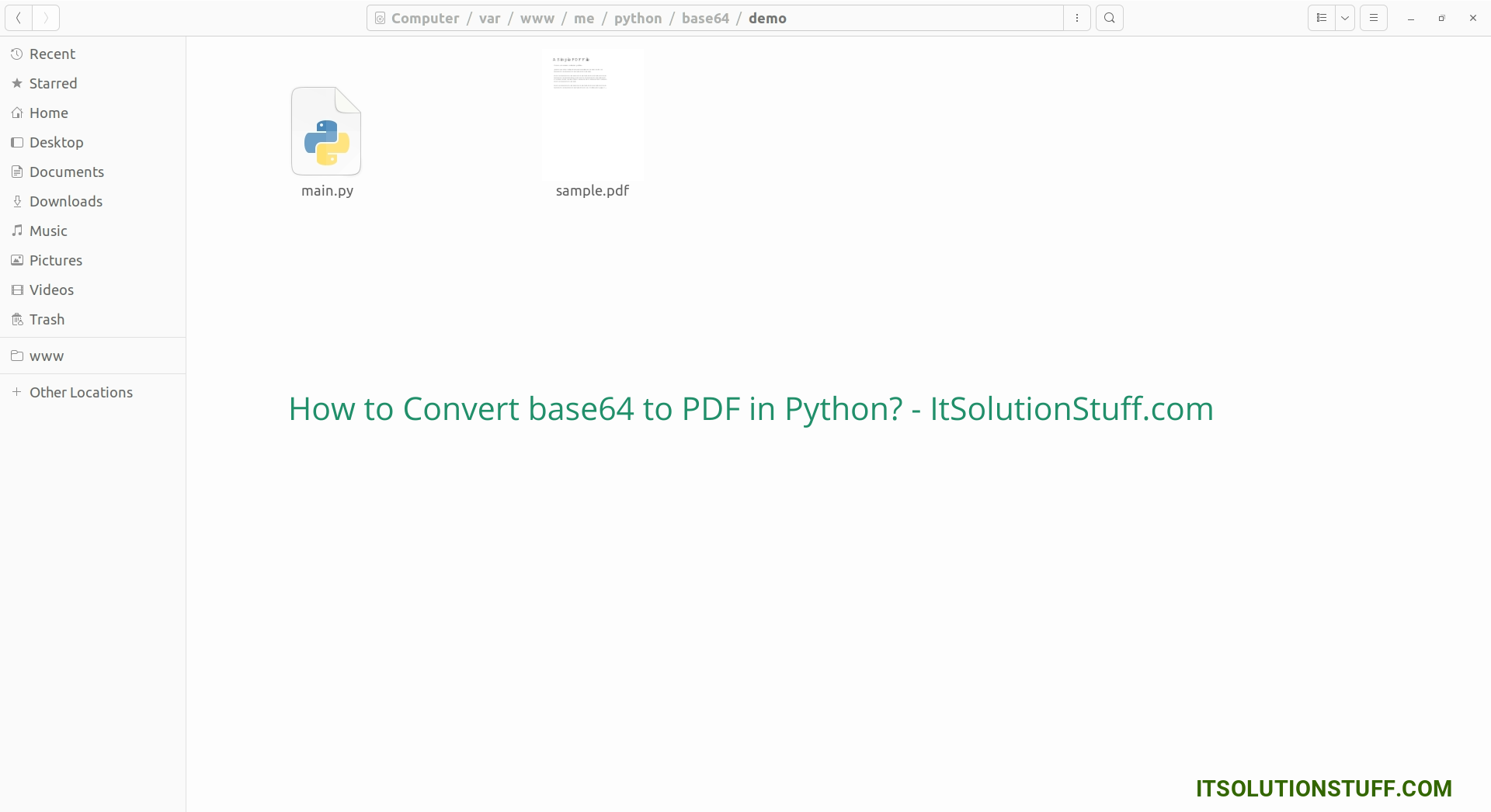Screen dimensions: 1491x812
Task: Switch to list view with the view toggle
Action: [1320, 17]
